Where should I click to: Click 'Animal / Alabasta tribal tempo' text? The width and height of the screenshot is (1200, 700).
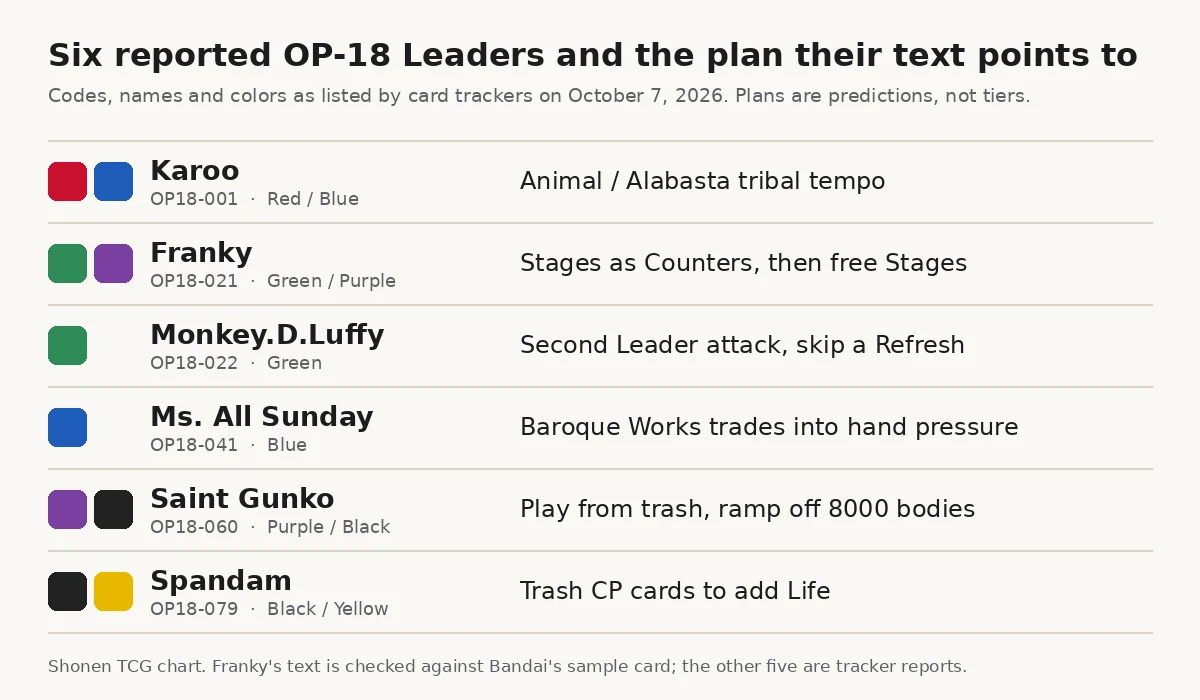tap(703, 182)
